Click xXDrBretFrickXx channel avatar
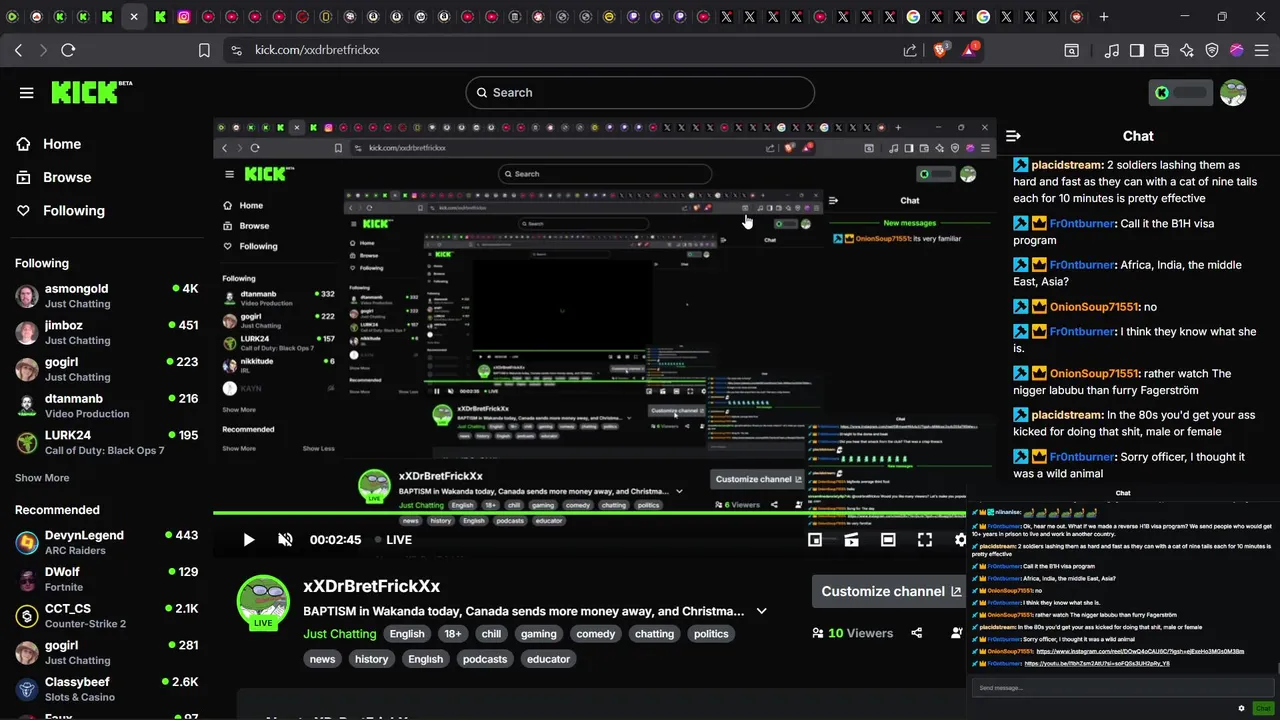The image size is (1280, 720). coord(263,602)
